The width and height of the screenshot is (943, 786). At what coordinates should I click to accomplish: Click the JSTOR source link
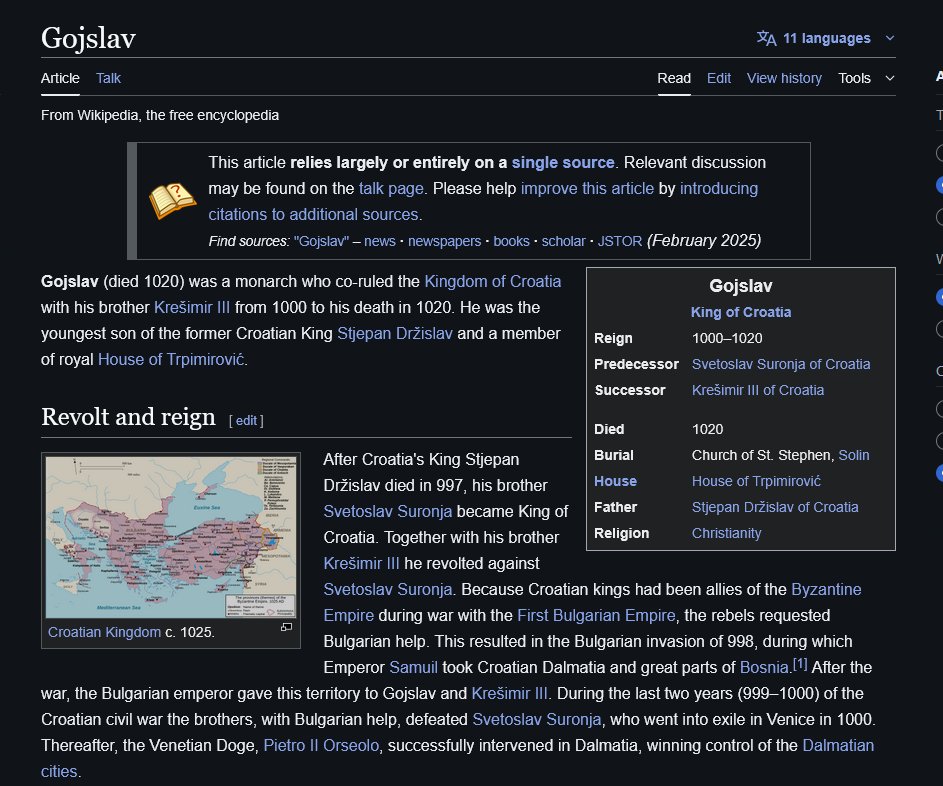[x=618, y=241]
